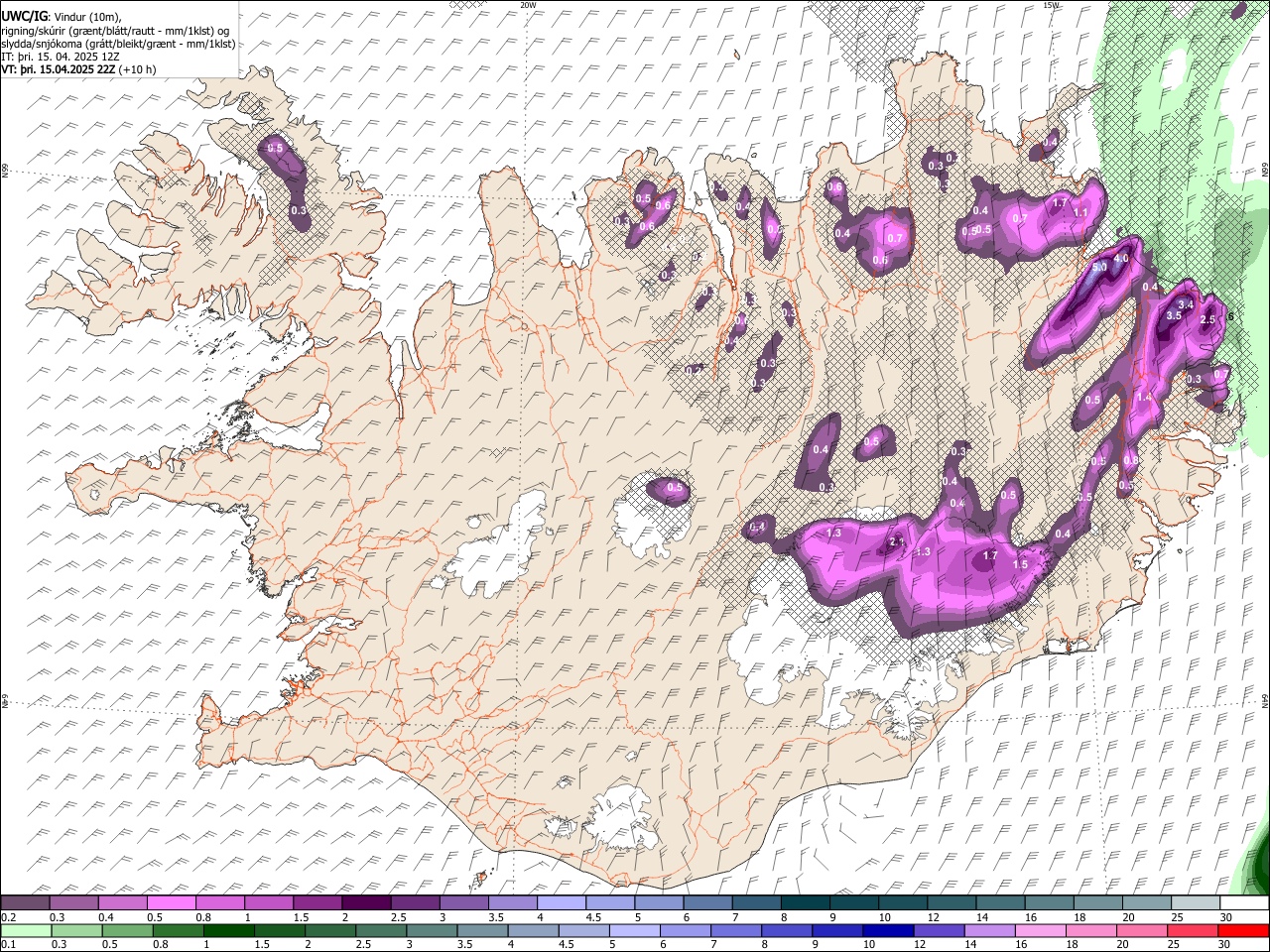Image resolution: width=1270 pixels, height=952 pixels.
Task: Click the '4.5' label on the upper purple scale
Action: (x=593, y=917)
